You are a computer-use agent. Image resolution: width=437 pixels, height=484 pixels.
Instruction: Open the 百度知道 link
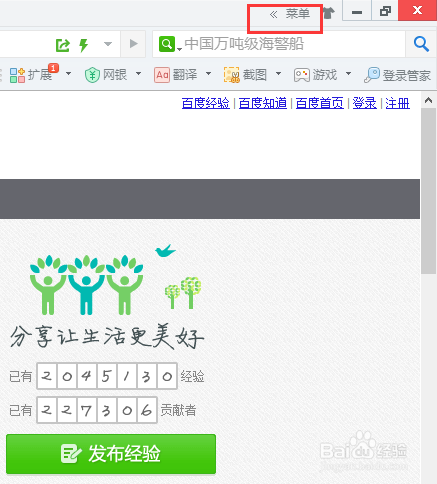(263, 103)
